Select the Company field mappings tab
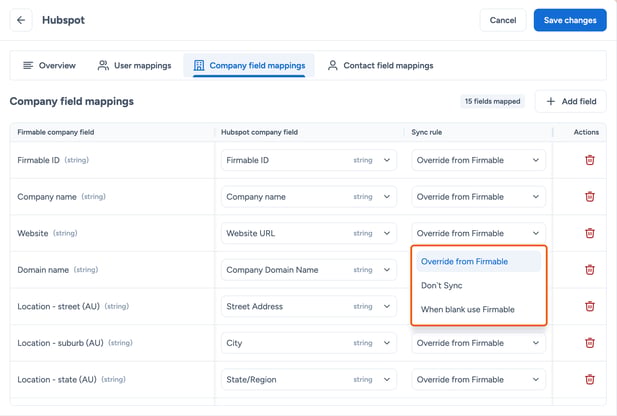The width and height of the screenshot is (617, 416). coord(249,65)
